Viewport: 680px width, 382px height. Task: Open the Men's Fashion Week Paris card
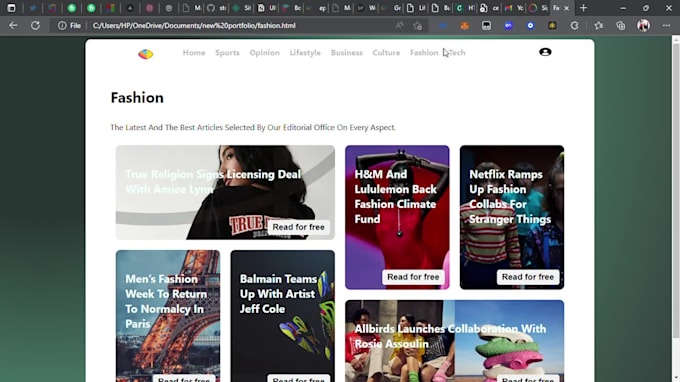pos(168,316)
